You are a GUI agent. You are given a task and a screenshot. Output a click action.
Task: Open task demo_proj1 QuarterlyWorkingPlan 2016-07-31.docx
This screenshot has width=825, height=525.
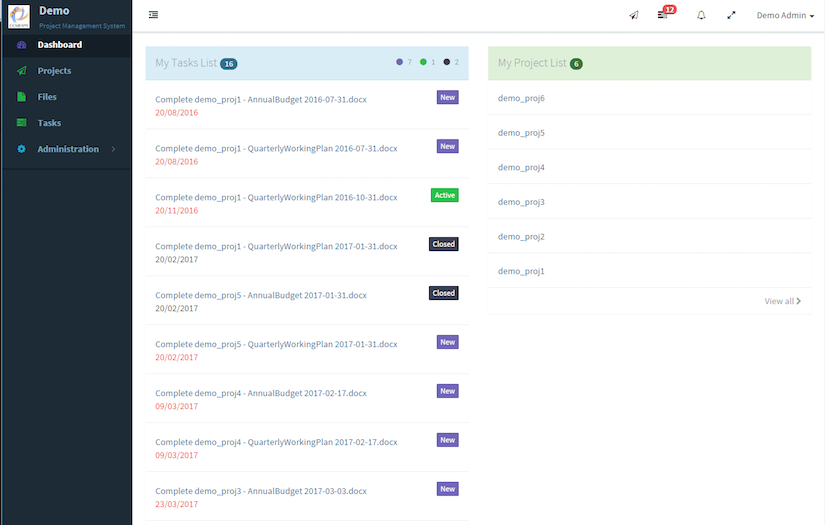[x=276, y=148]
